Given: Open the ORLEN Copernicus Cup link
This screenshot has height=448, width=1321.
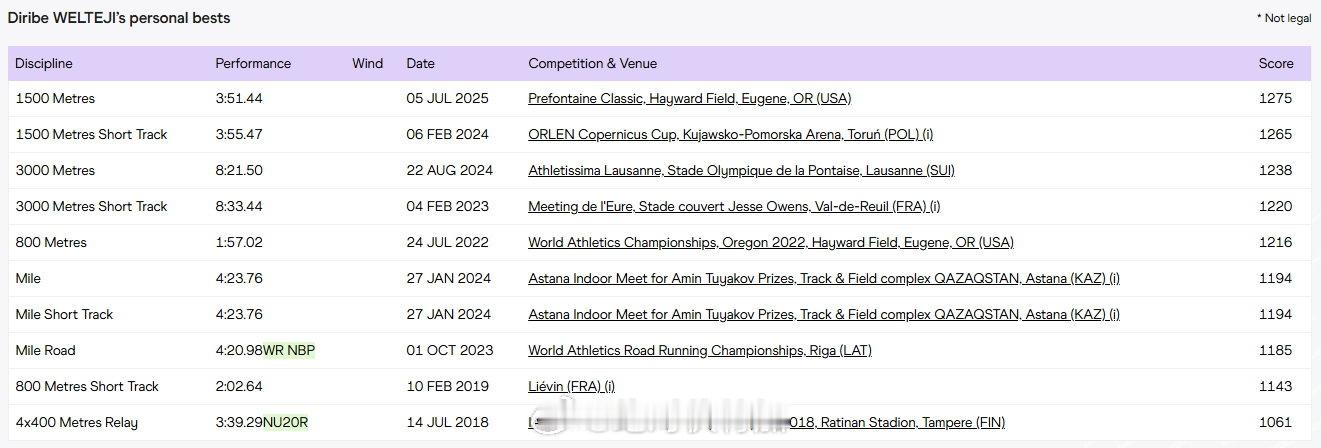Looking at the screenshot, I should pos(730,135).
